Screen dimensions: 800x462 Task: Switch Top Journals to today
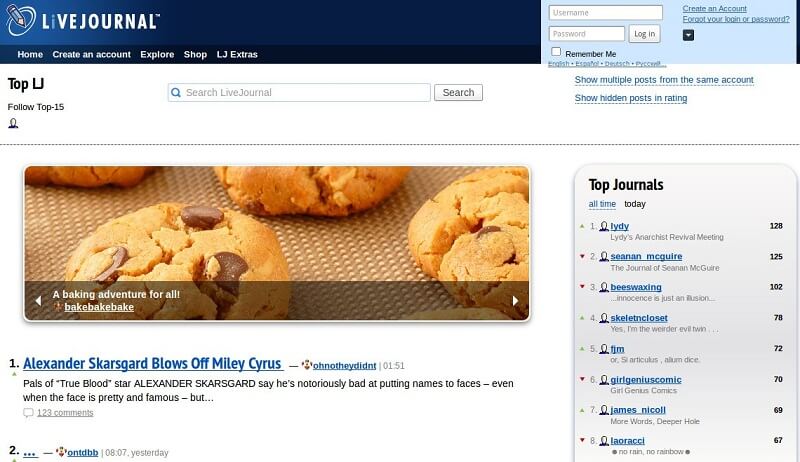pyautogui.click(x=635, y=204)
